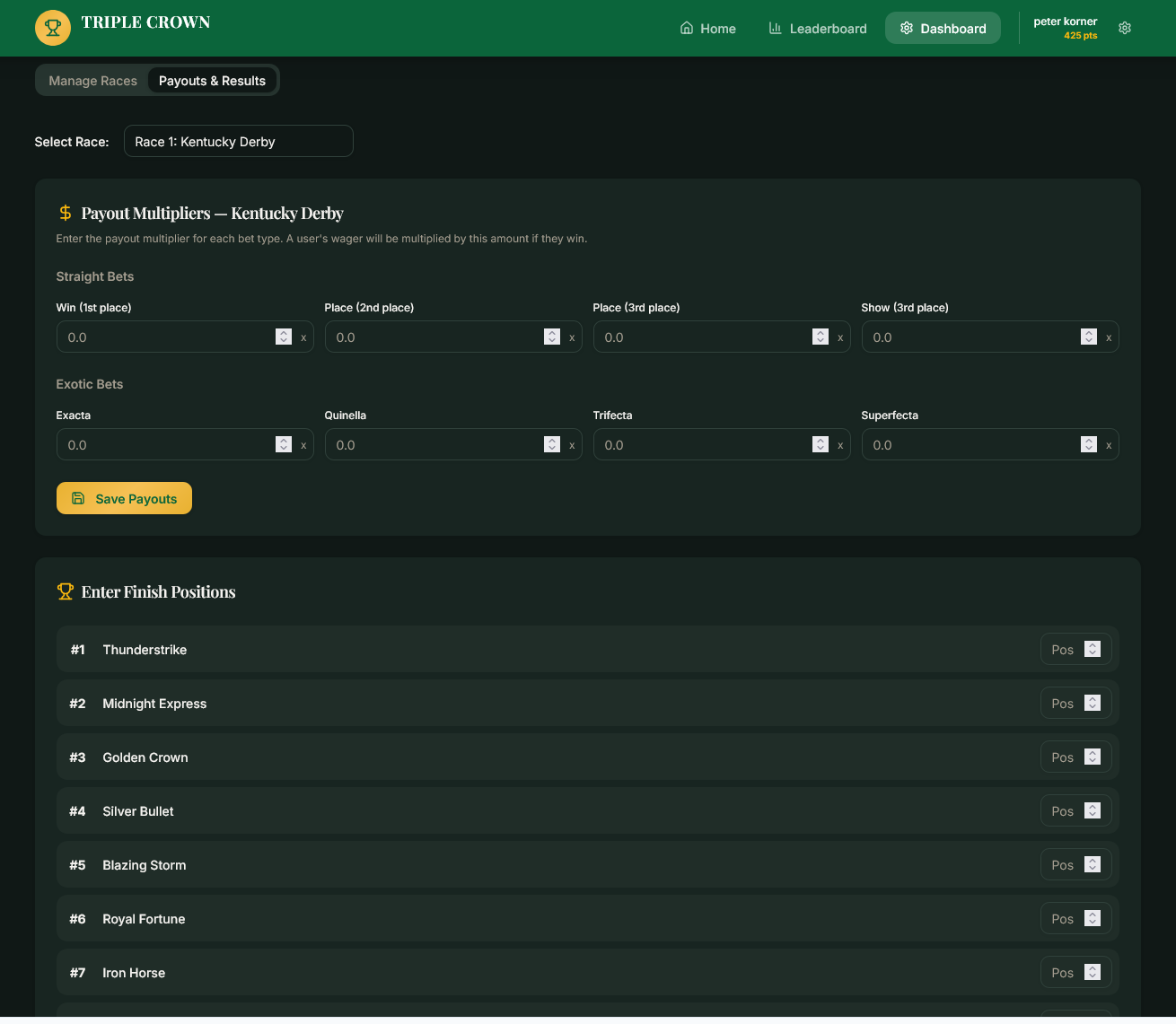The image size is (1176, 1024).
Task: Click the trophy icon beside Enter Finish Positions
Action: (66, 591)
